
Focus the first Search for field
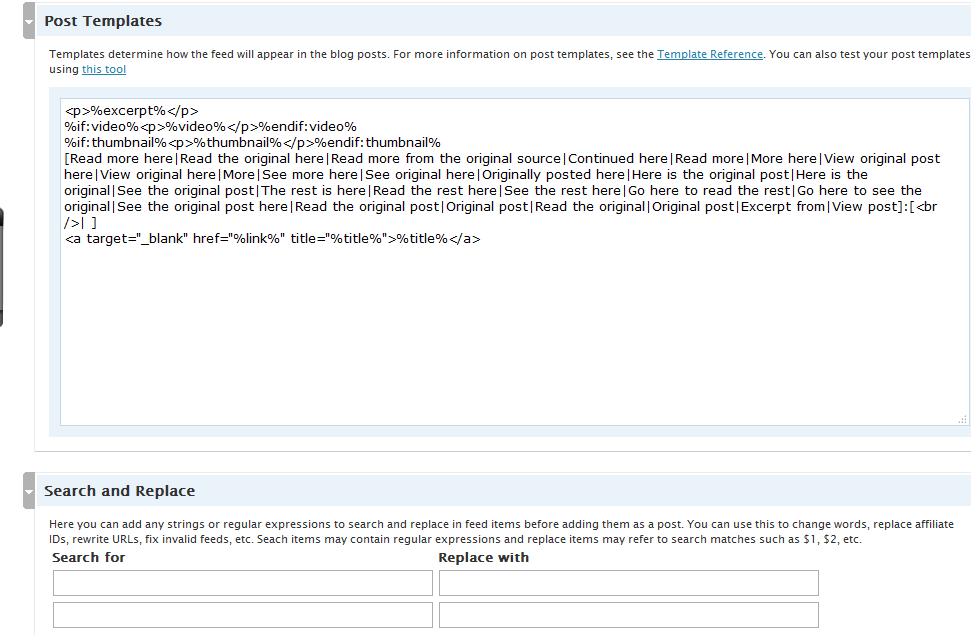243,583
